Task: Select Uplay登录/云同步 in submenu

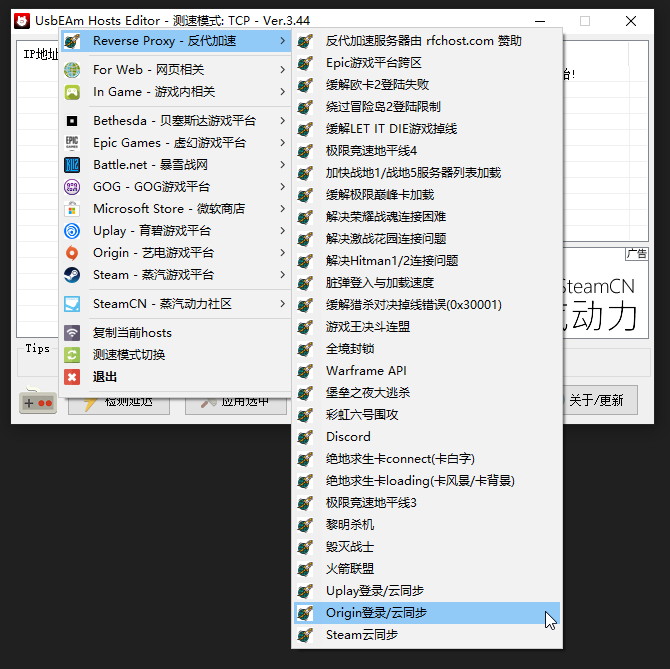Action: [427, 591]
